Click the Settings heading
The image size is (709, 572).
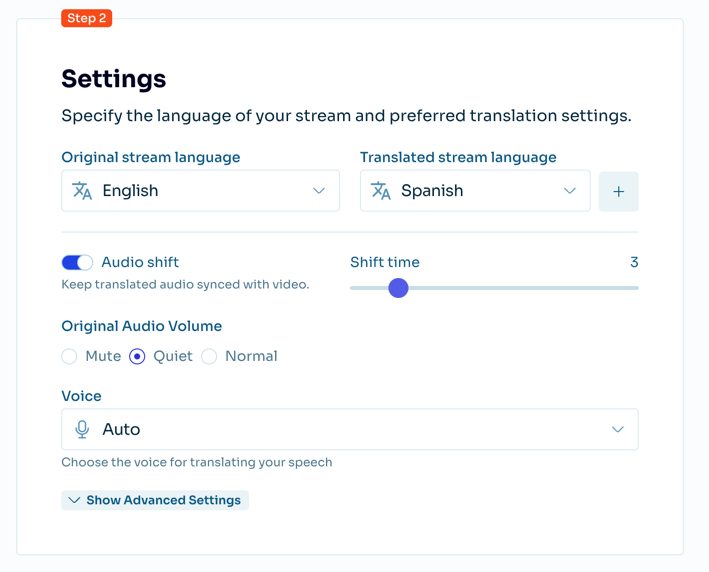[x=114, y=79]
